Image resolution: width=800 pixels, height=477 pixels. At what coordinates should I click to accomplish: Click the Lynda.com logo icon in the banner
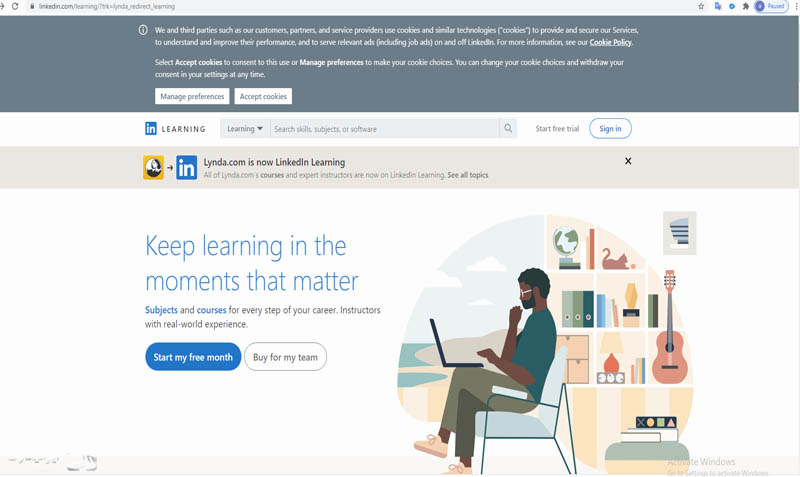[154, 167]
